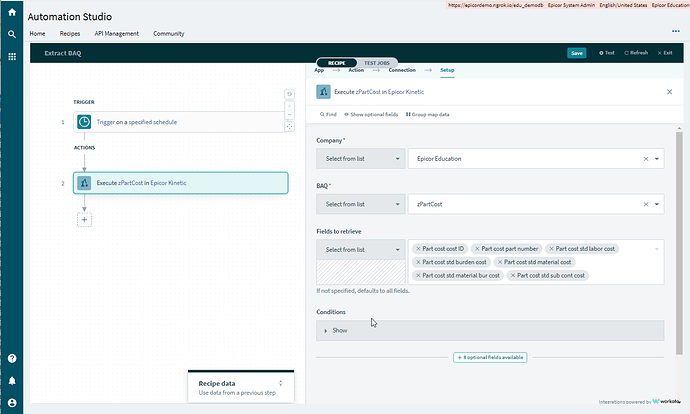Image resolution: width=690 pixels, height=414 pixels.
Task: Open the notifications bell icon
Action: [x=12, y=381]
